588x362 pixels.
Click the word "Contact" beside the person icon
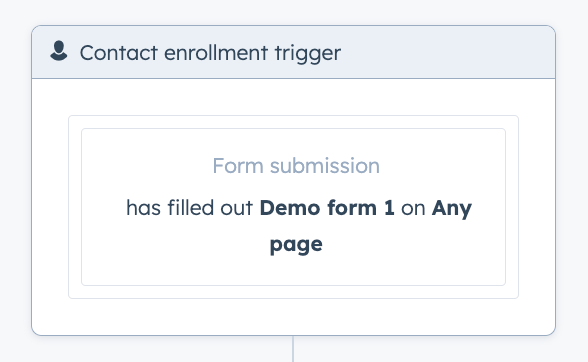pos(118,53)
